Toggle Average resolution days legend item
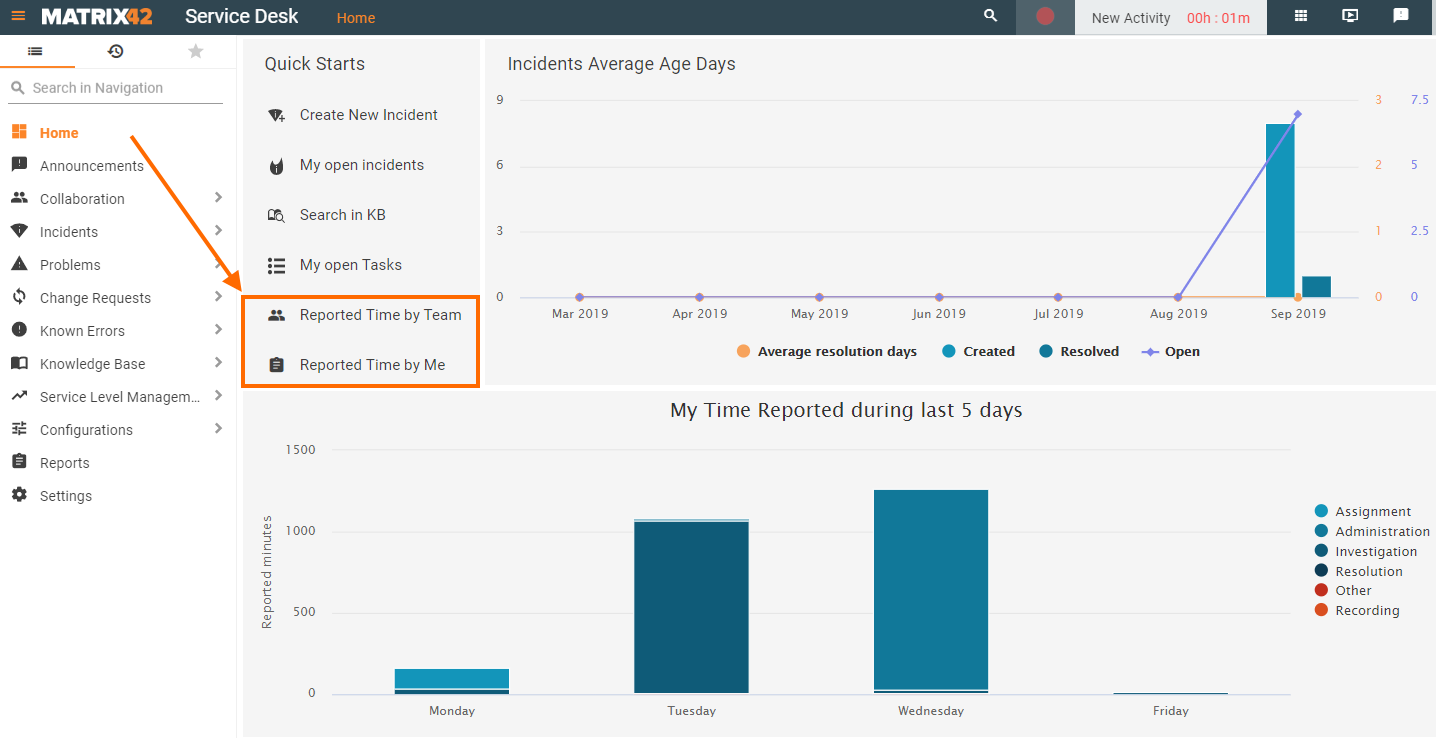1436x738 pixels. pos(826,352)
